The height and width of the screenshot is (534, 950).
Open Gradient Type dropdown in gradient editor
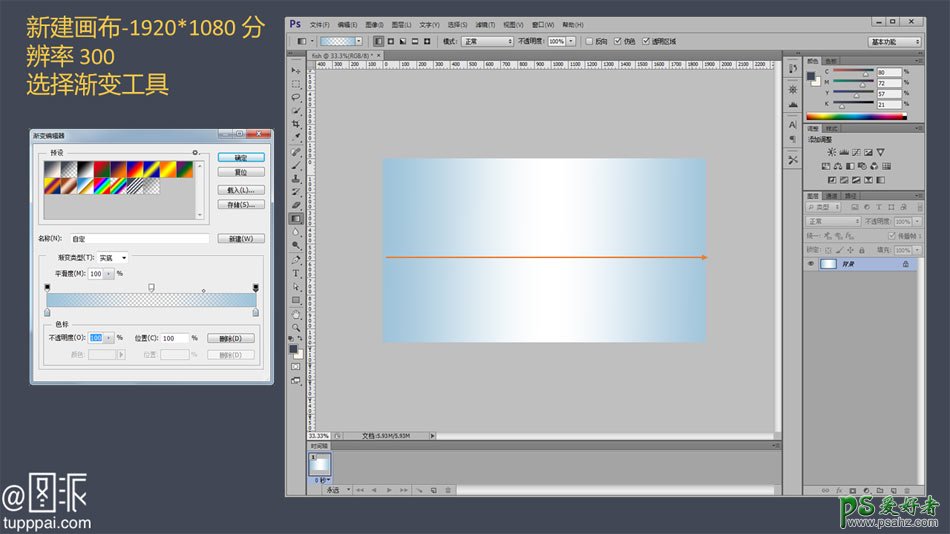113,258
